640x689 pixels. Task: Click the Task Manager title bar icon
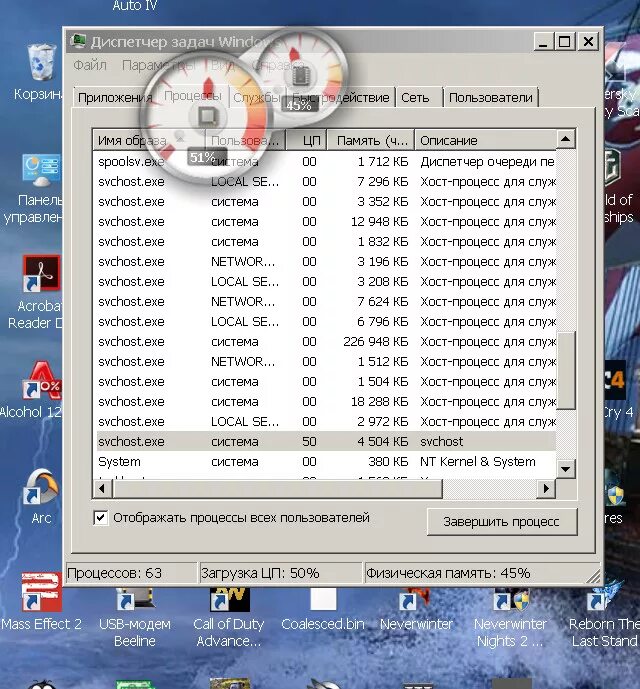point(79,41)
